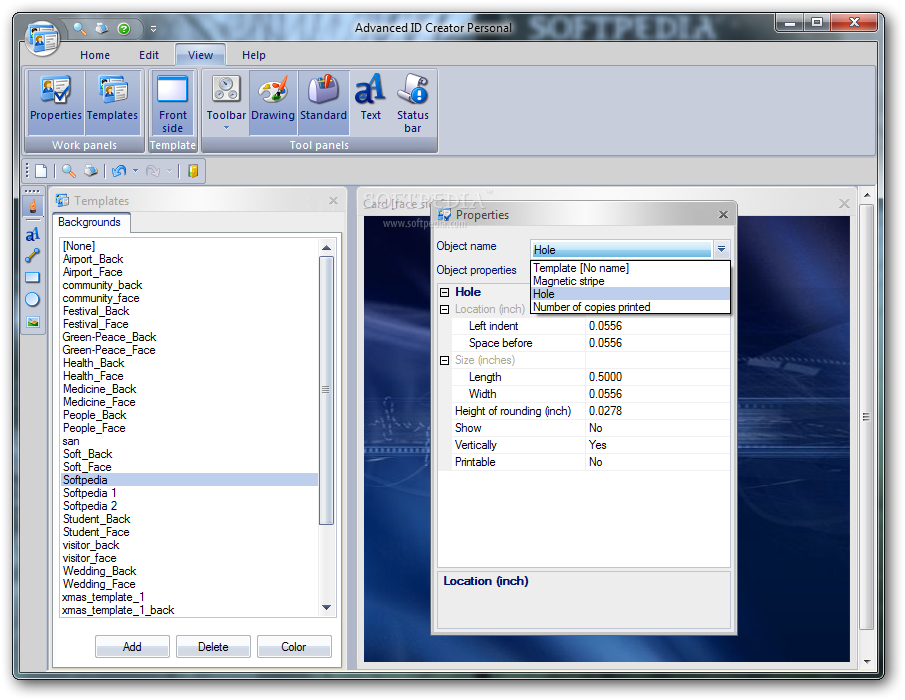The image size is (905, 700).
Task: Open the Toolbar panel options
Action: pyautogui.click(x=226, y=103)
